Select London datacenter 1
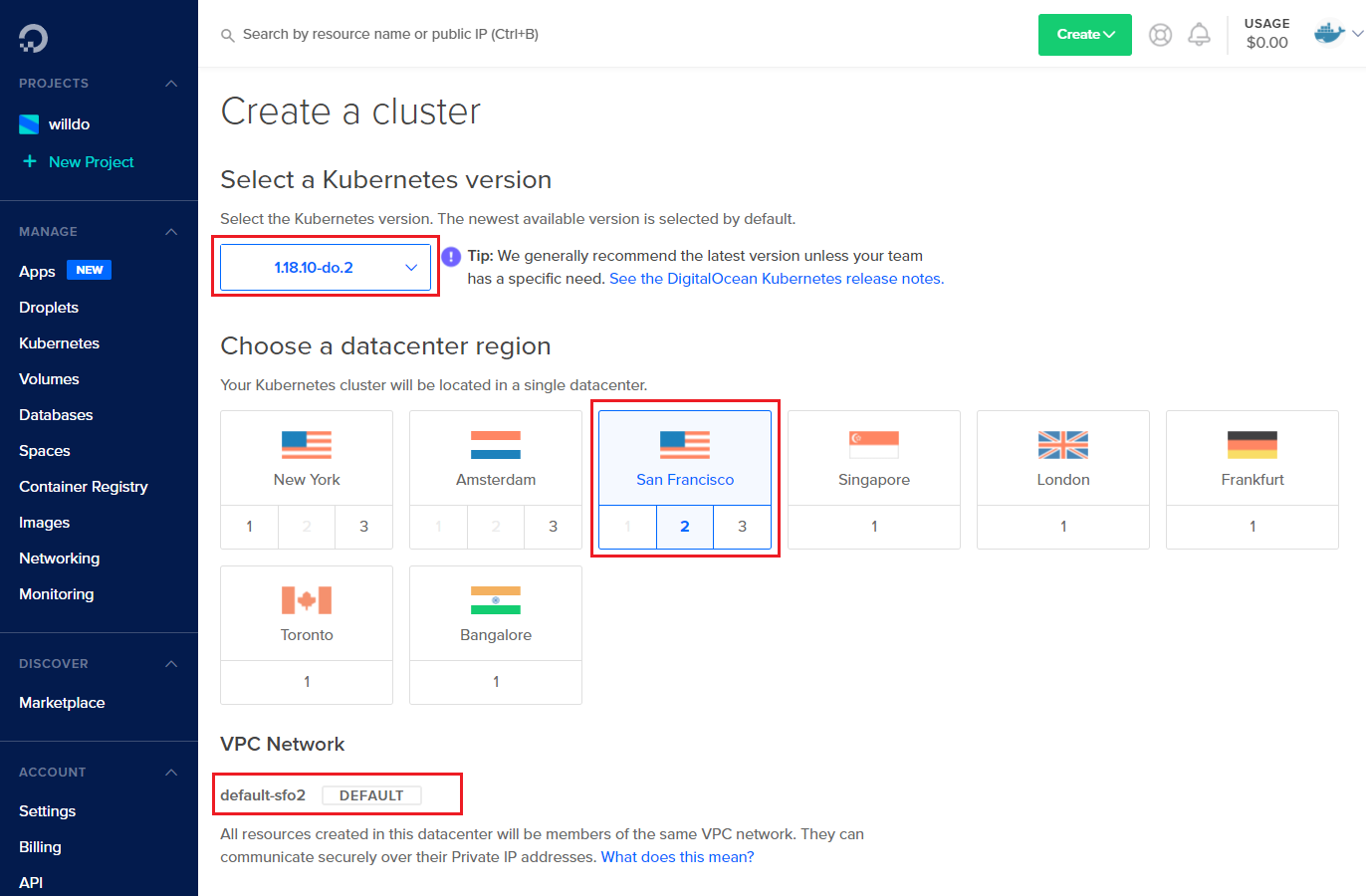Image resolution: width=1366 pixels, height=896 pixels. click(1063, 527)
